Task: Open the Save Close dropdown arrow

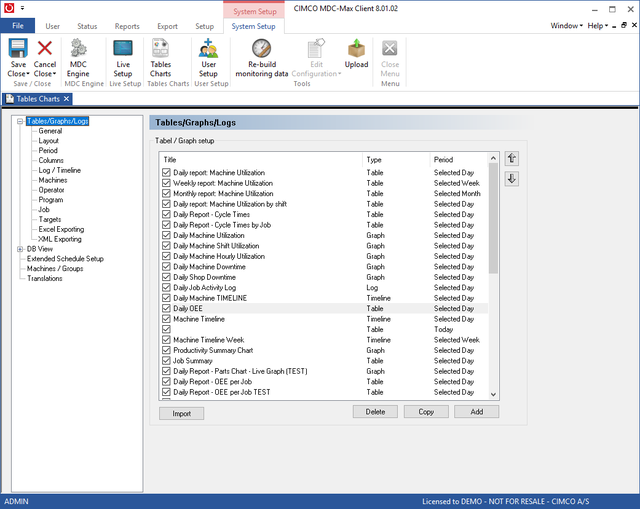Action: point(28,74)
